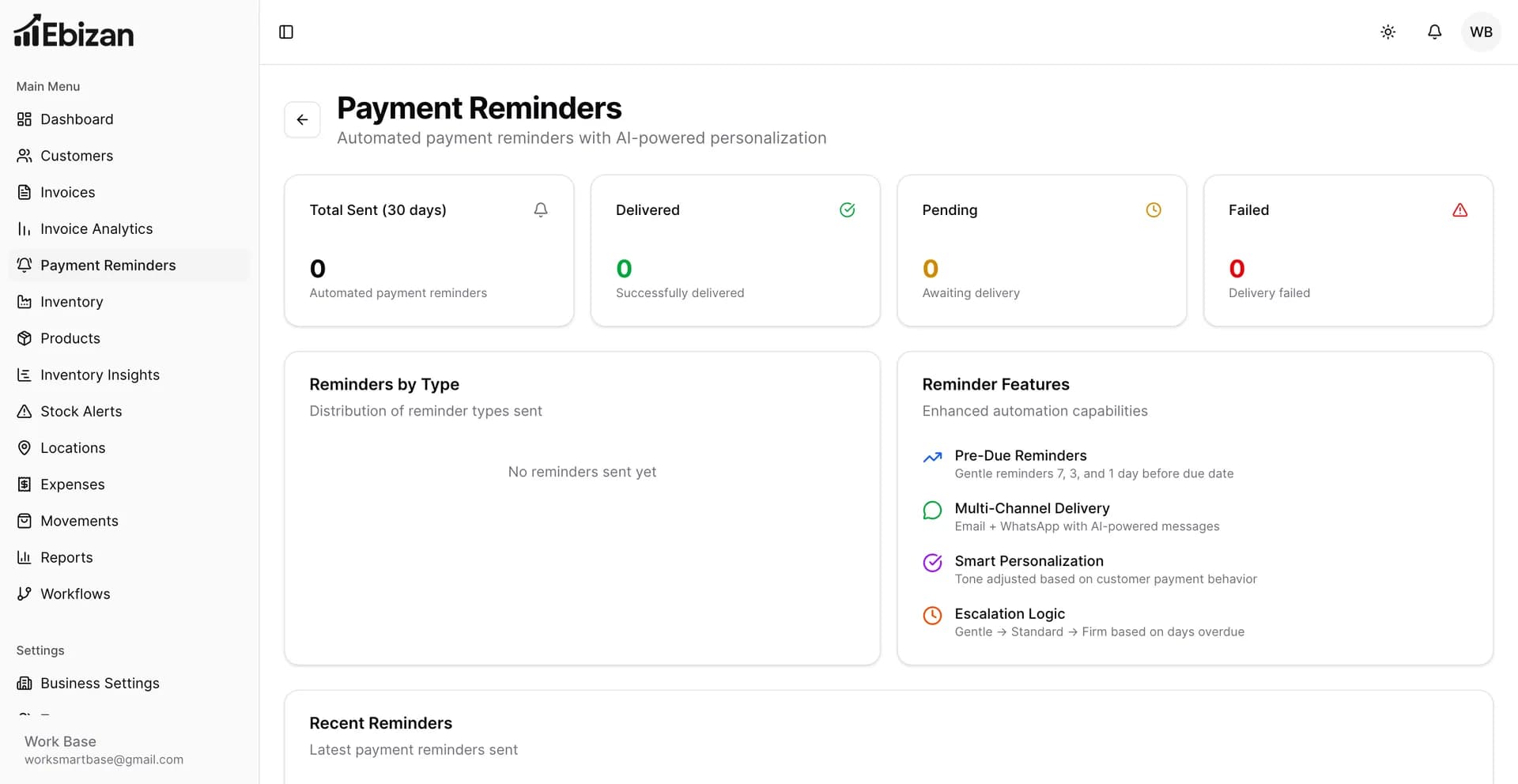
Task: Open Business Settings
Action: [x=100, y=683]
